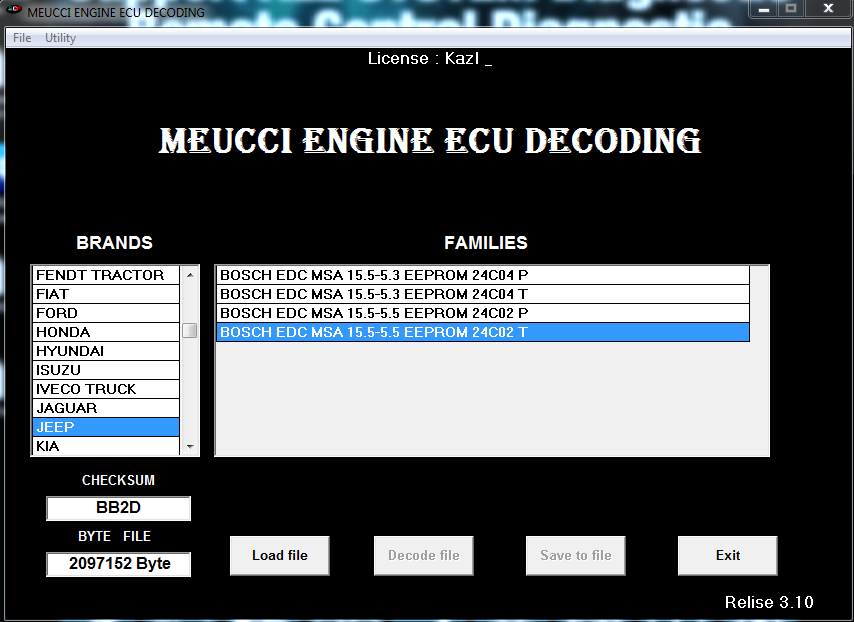The width and height of the screenshot is (854, 622).
Task: Click the Exit button
Action: click(x=727, y=556)
